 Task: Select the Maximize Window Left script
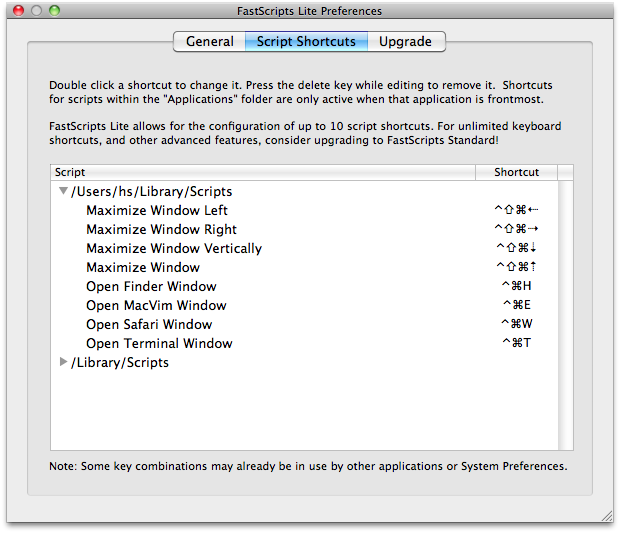click(x=157, y=210)
